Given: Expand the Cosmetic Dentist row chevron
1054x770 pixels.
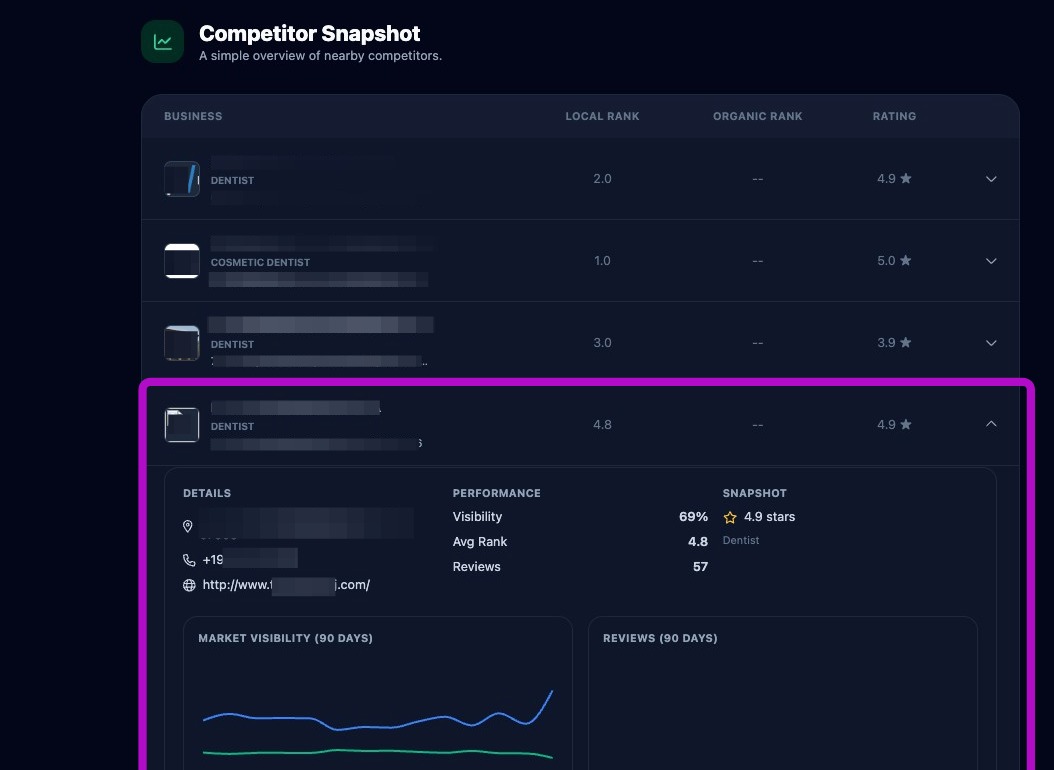Looking at the screenshot, I should click(991, 261).
